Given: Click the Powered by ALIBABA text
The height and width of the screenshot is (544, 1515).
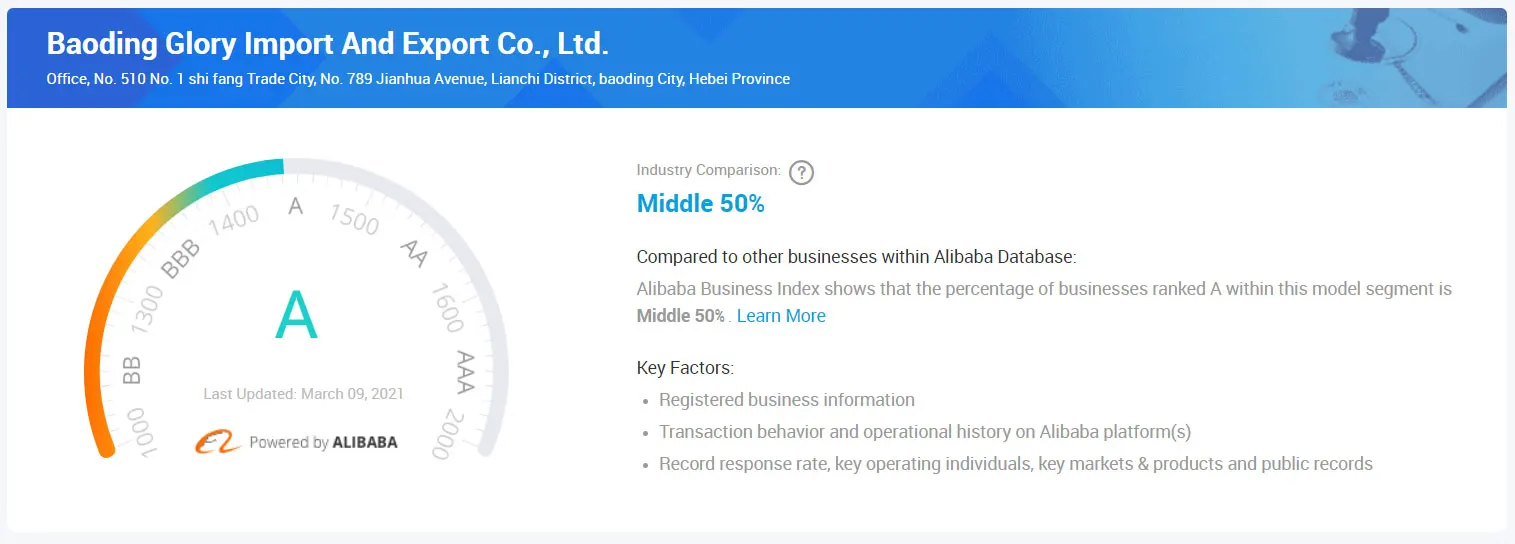Looking at the screenshot, I should tap(323, 442).
